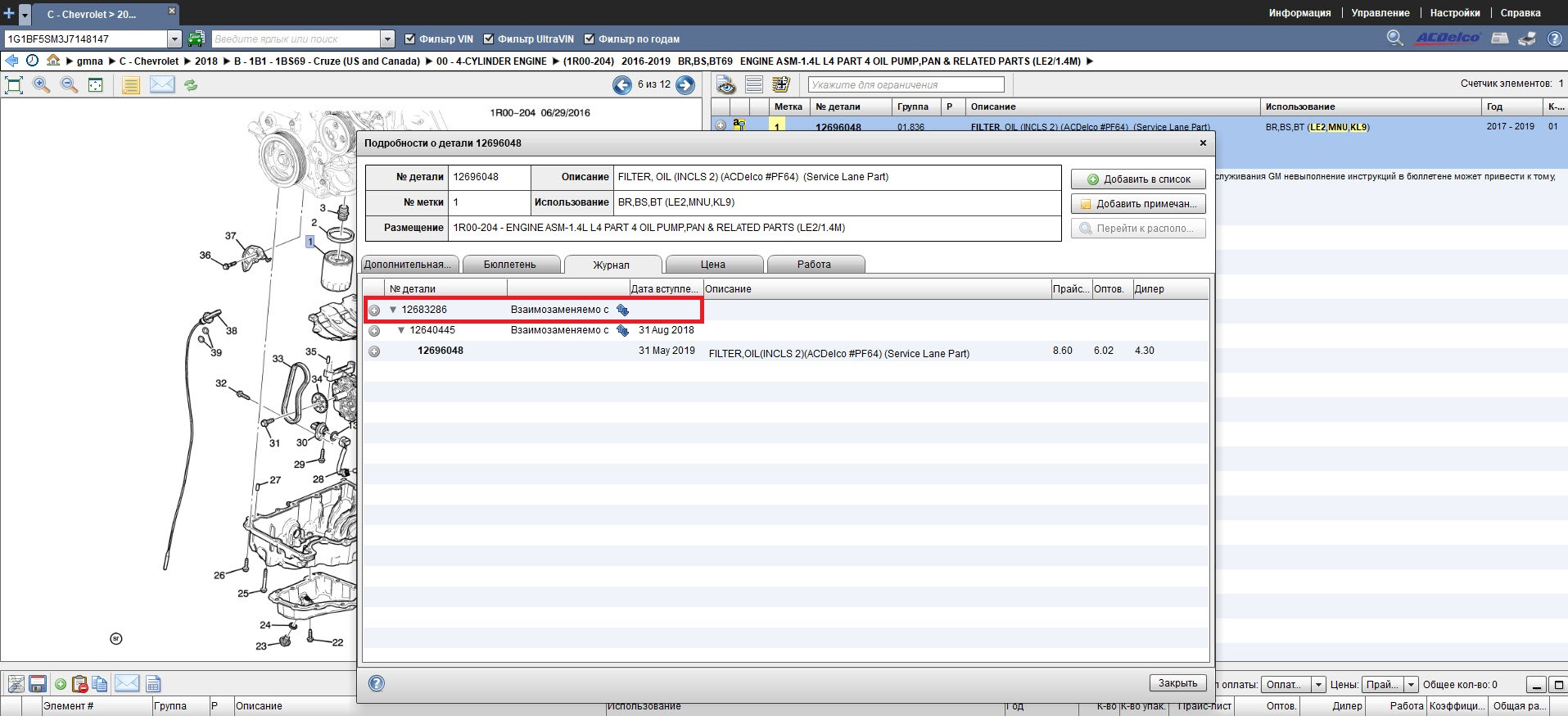Go to previous illustration page
Image resolution: width=1568 pixels, height=716 pixels.
(x=622, y=84)
